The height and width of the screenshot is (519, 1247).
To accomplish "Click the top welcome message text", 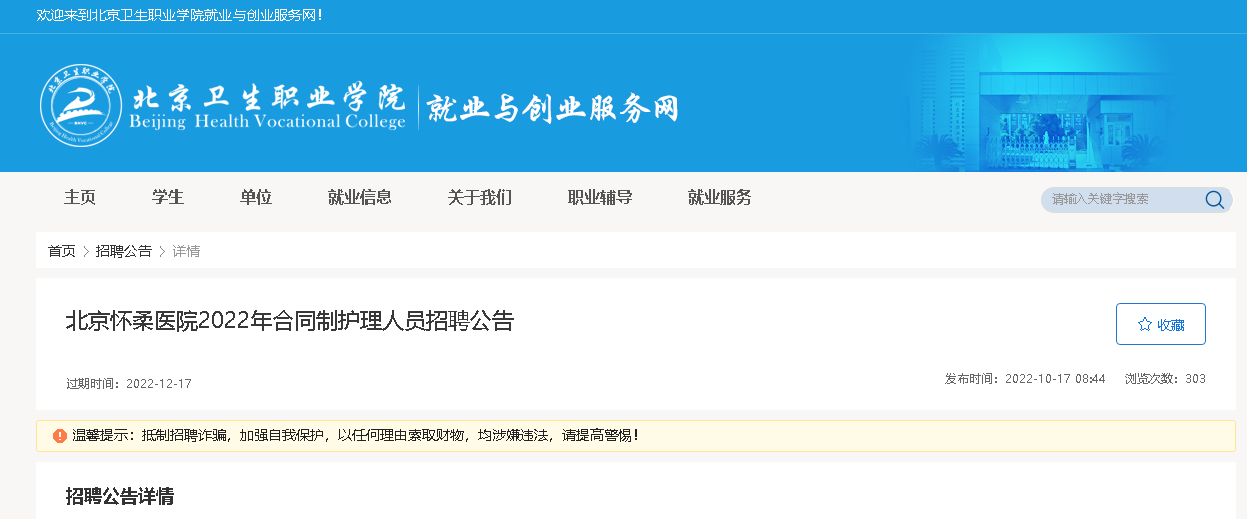I will [179, 15].
